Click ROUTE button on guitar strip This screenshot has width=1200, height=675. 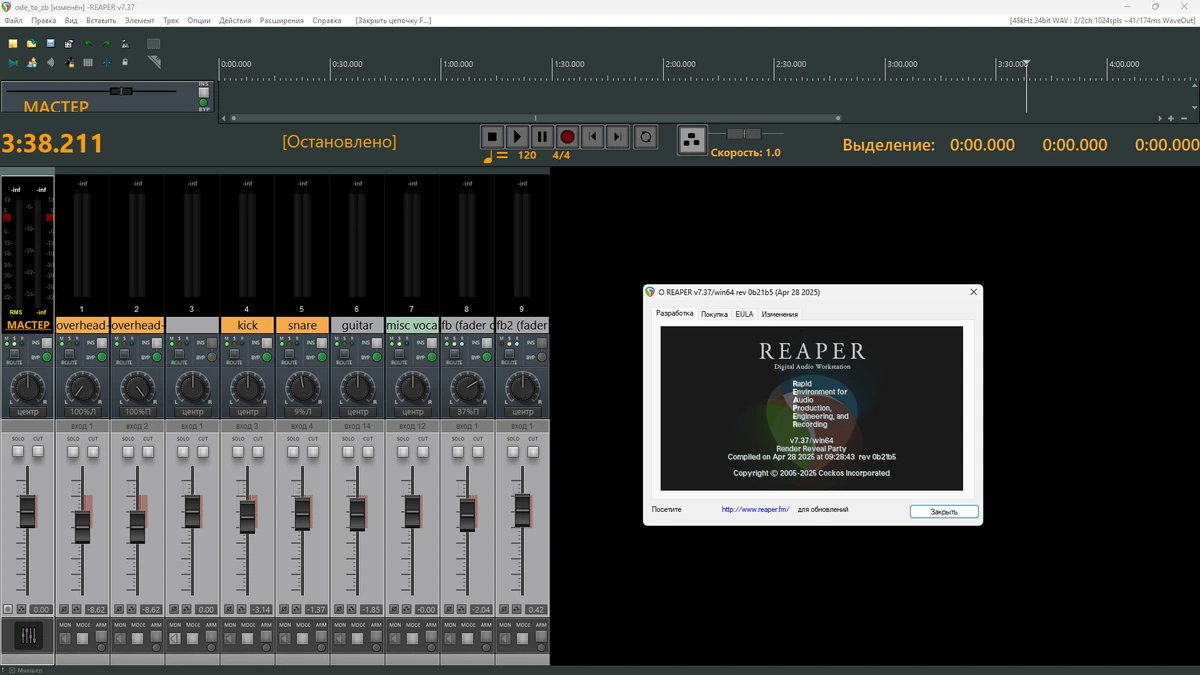tap(344, 355)
